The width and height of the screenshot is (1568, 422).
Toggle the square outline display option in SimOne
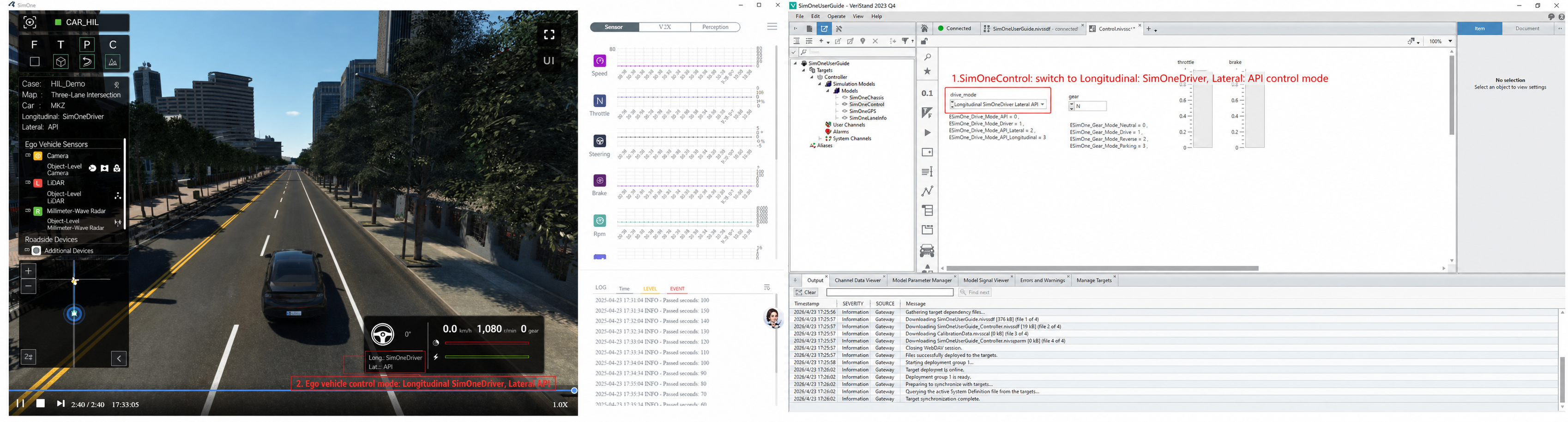(35, 61)
